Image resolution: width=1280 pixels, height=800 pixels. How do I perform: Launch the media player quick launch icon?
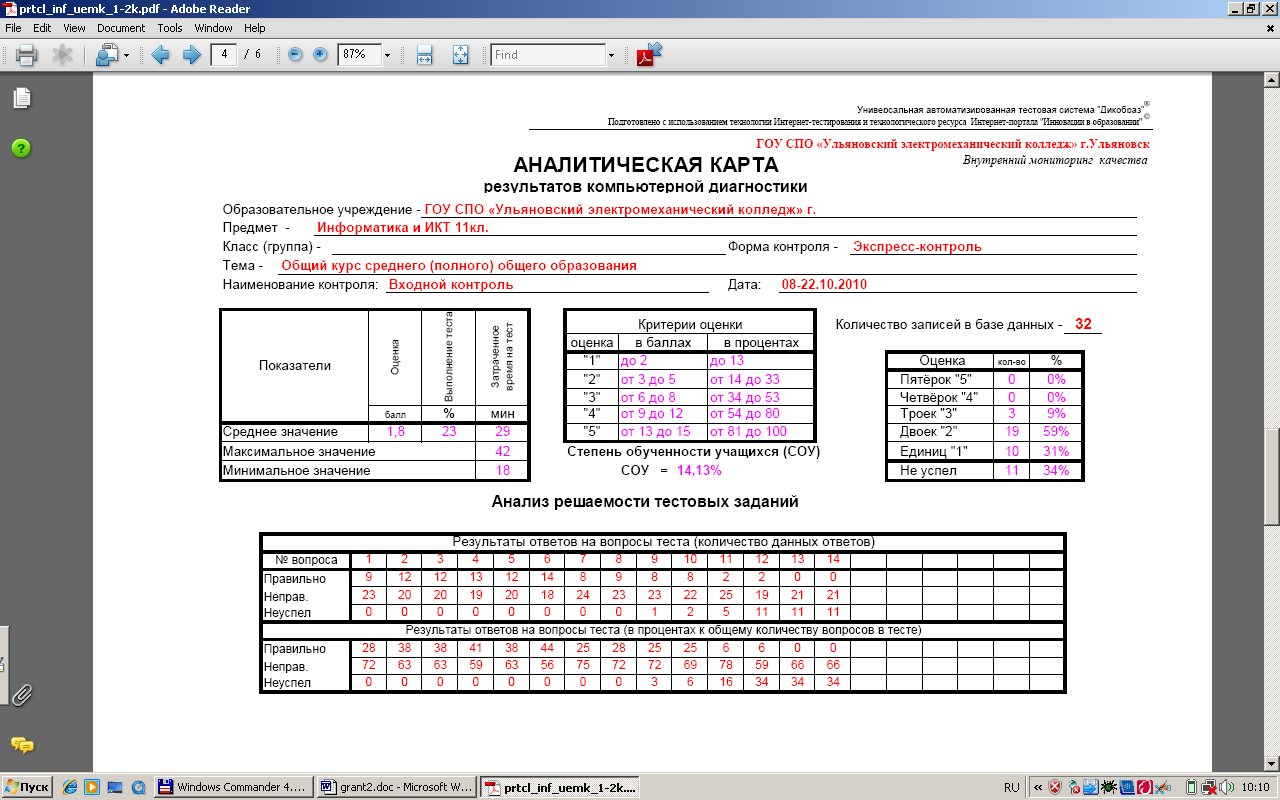pos(92,787)
